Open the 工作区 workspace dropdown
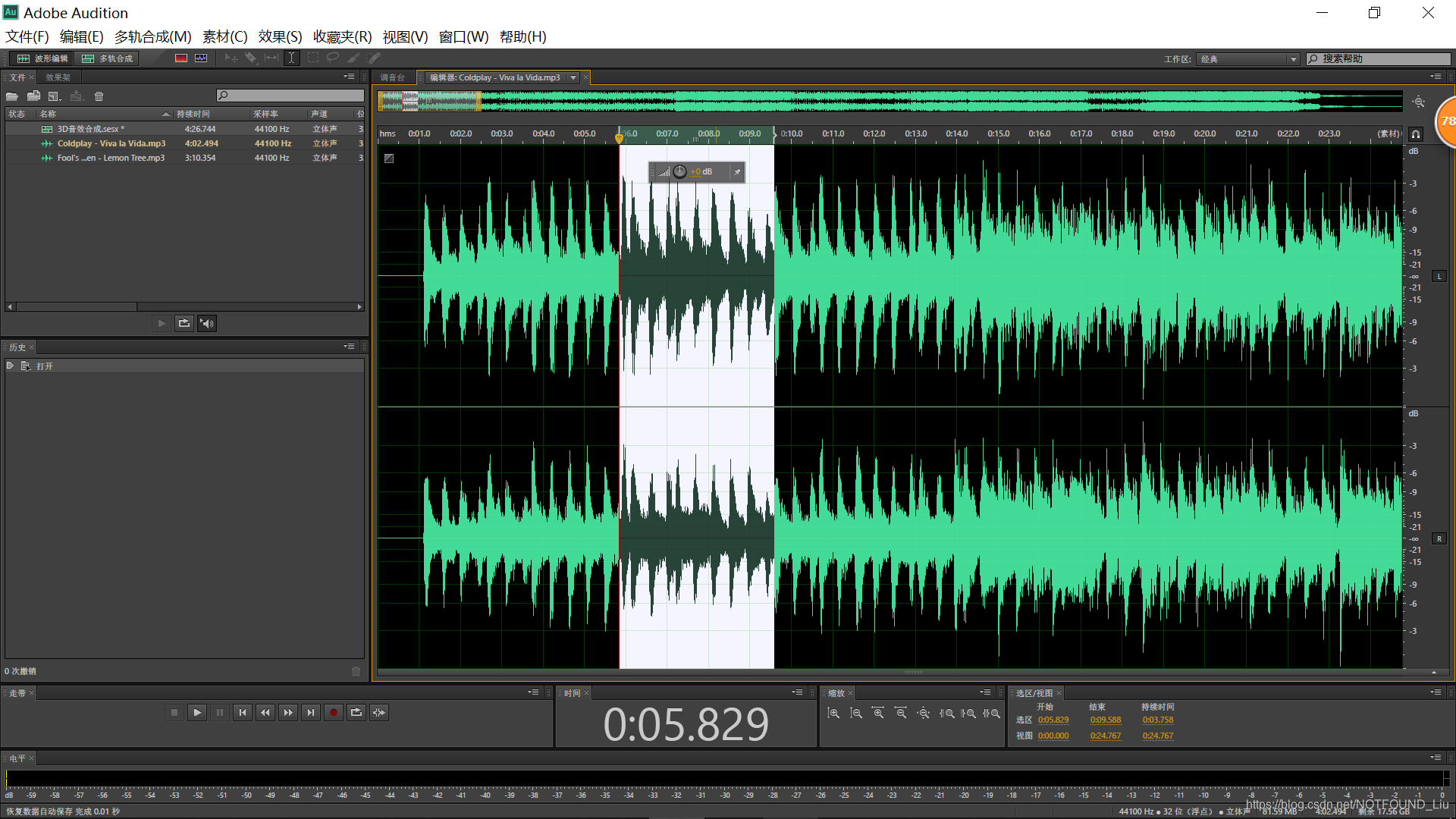 (x=1249, y=59)
